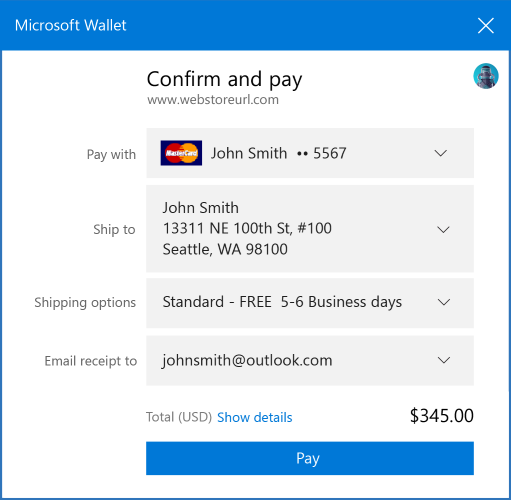The width and height of the screenshot is (511, 500).
Task: Open the Shipping options dropdown arrow
Action: pyautogui.click(x=444, y=302)
